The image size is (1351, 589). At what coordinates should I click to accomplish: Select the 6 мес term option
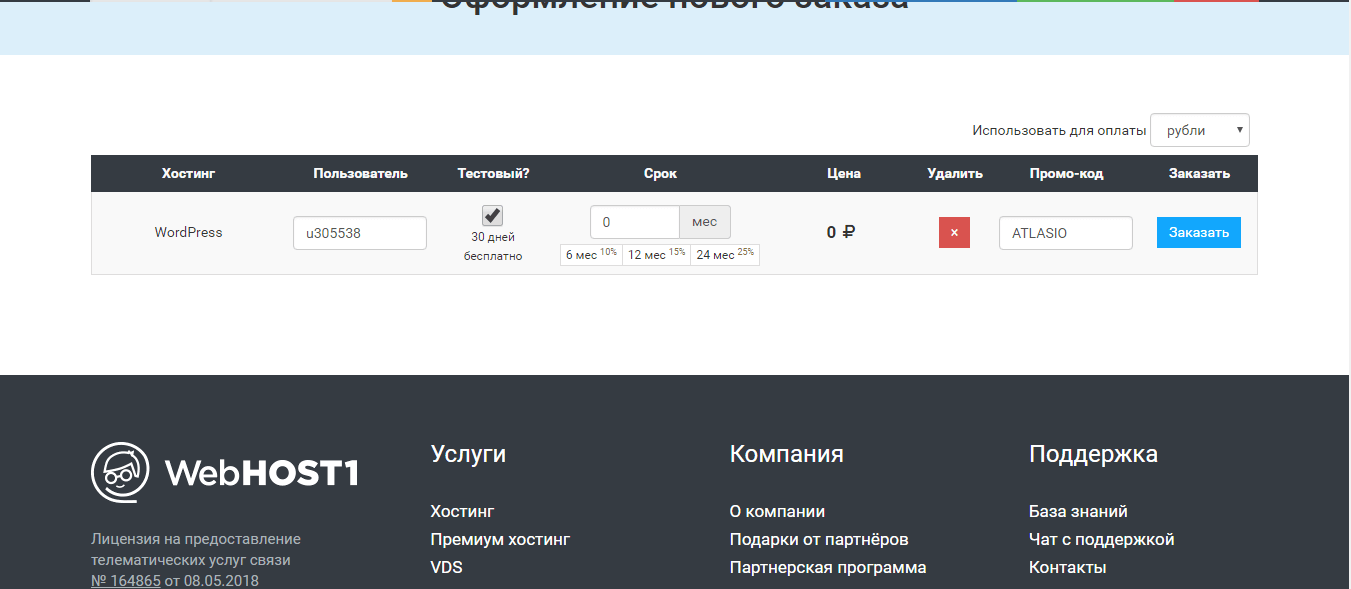tap(591, 255)
